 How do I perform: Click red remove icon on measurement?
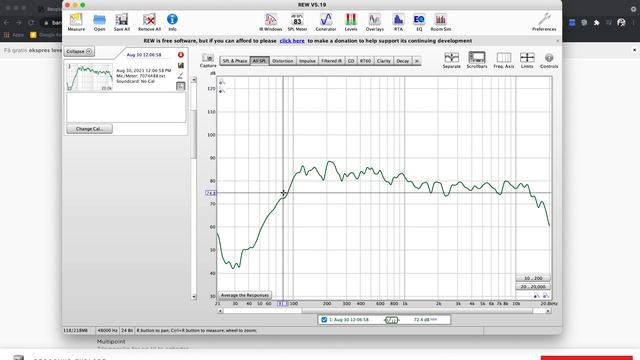[x=181, y=55]
